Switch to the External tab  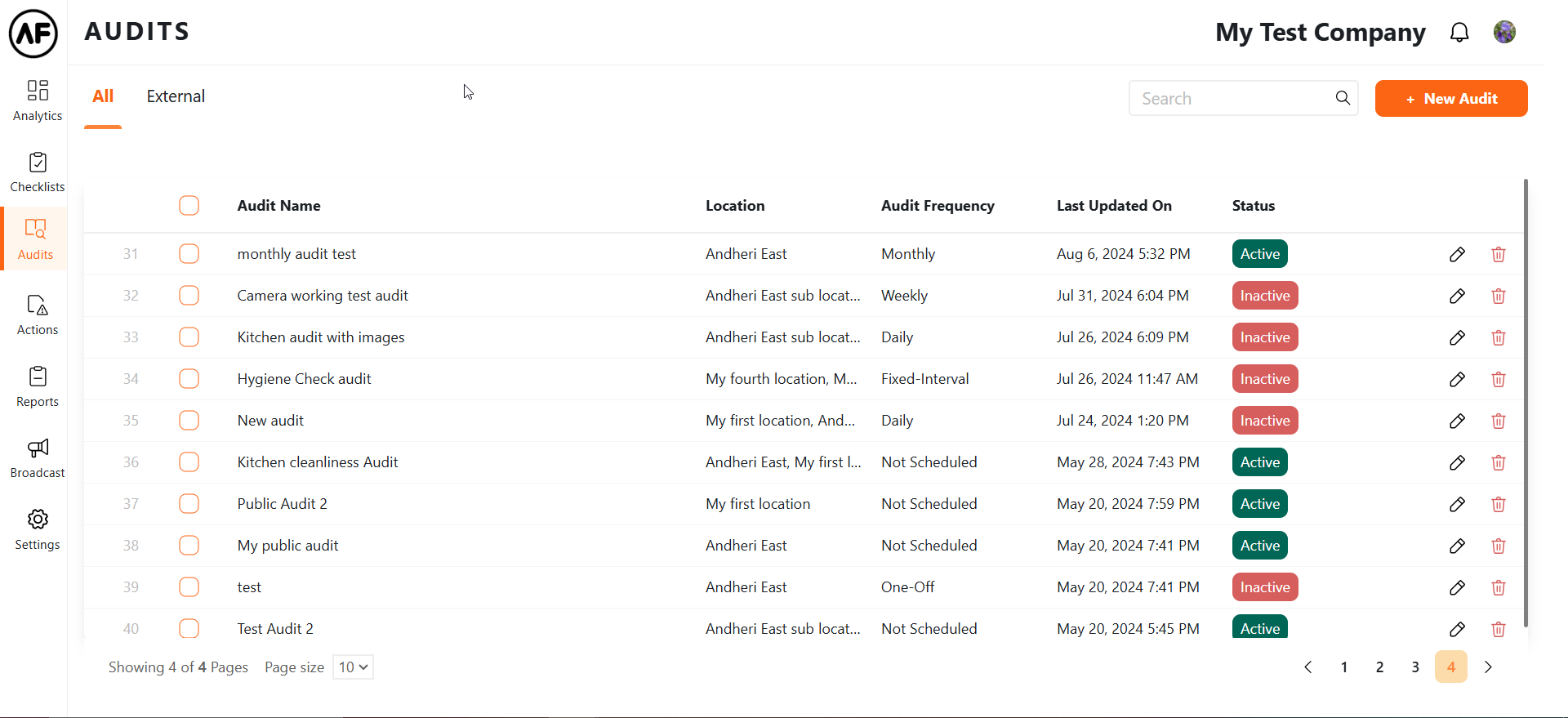176,96
